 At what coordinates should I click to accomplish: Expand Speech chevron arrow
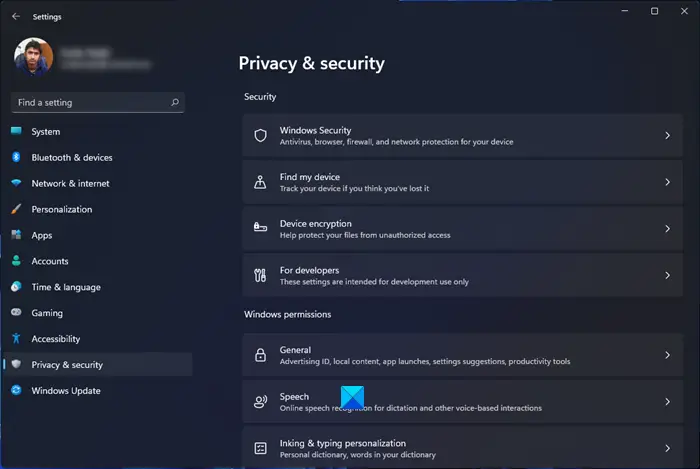click(667, 402)
